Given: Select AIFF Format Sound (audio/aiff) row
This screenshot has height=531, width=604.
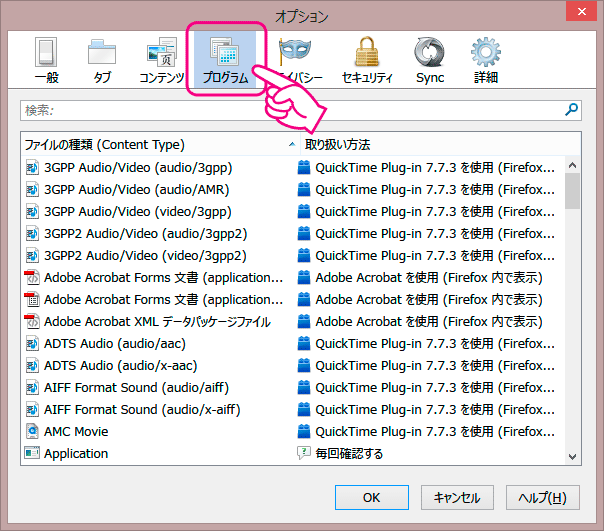Looking at the screenshot, I should 293,387.
